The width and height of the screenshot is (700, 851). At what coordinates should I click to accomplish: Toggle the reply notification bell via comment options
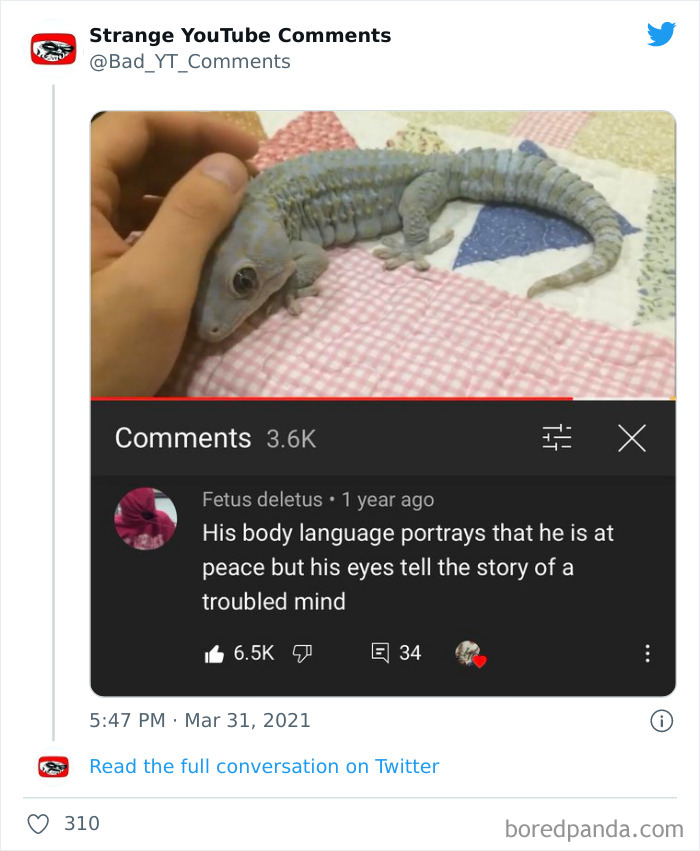point(648,652)
